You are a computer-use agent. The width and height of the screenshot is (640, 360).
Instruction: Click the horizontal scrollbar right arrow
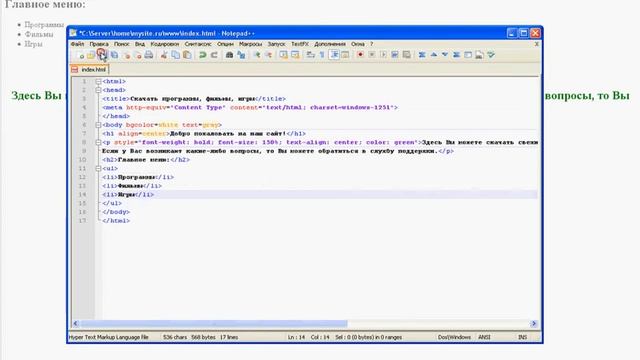coord(533,323)
